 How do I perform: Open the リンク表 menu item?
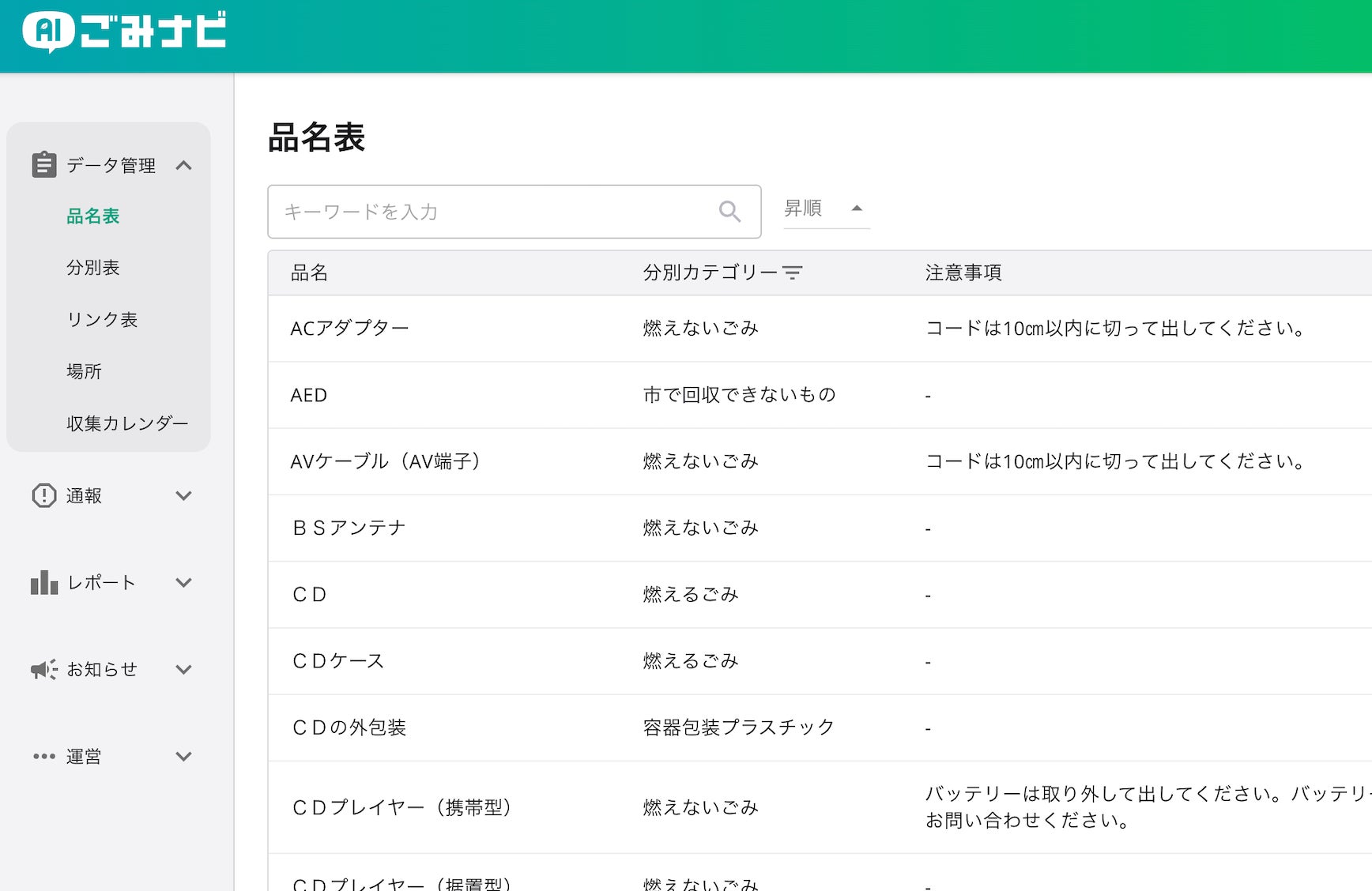point(102,319)
